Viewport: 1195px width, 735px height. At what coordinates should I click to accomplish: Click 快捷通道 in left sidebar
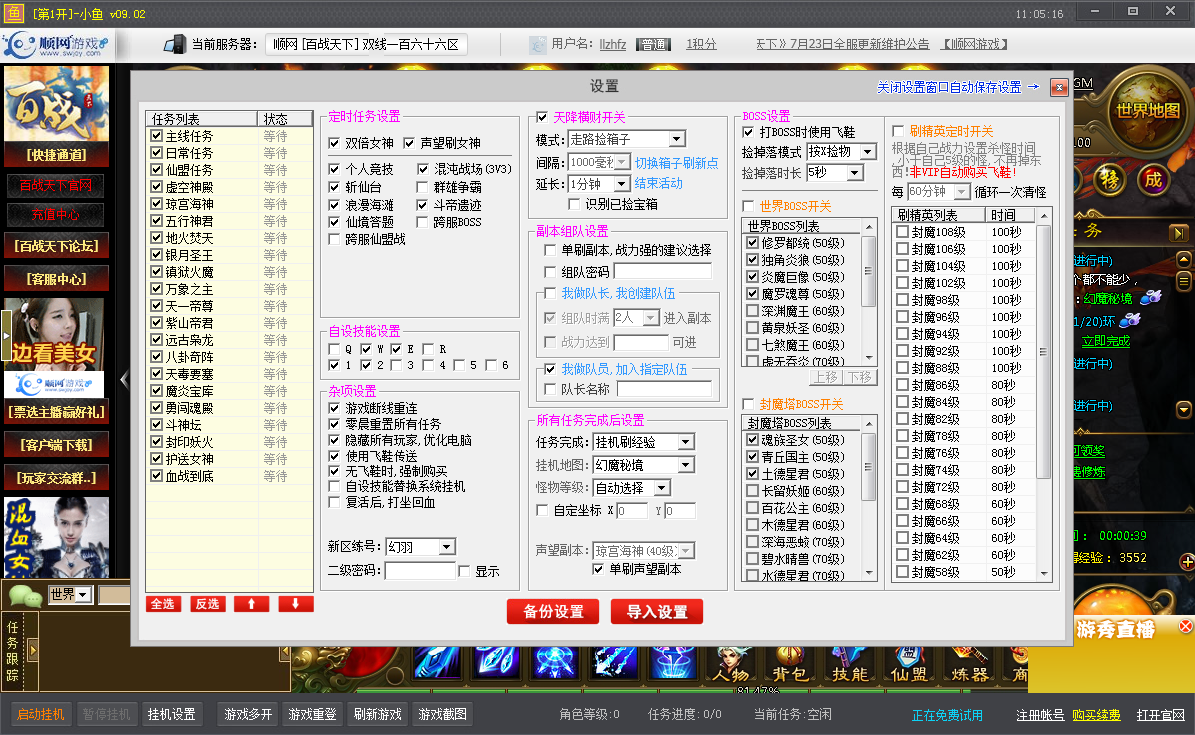coord(56,155)
